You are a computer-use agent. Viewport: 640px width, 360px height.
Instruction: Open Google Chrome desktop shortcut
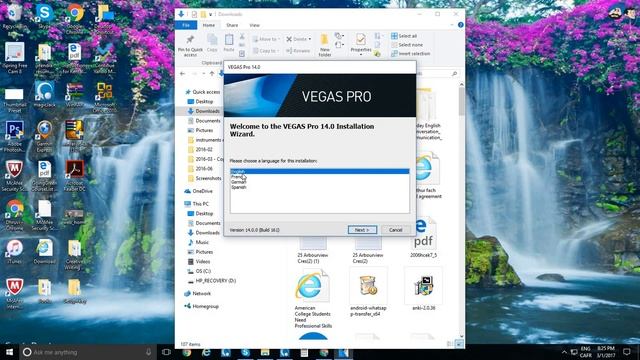74,18
